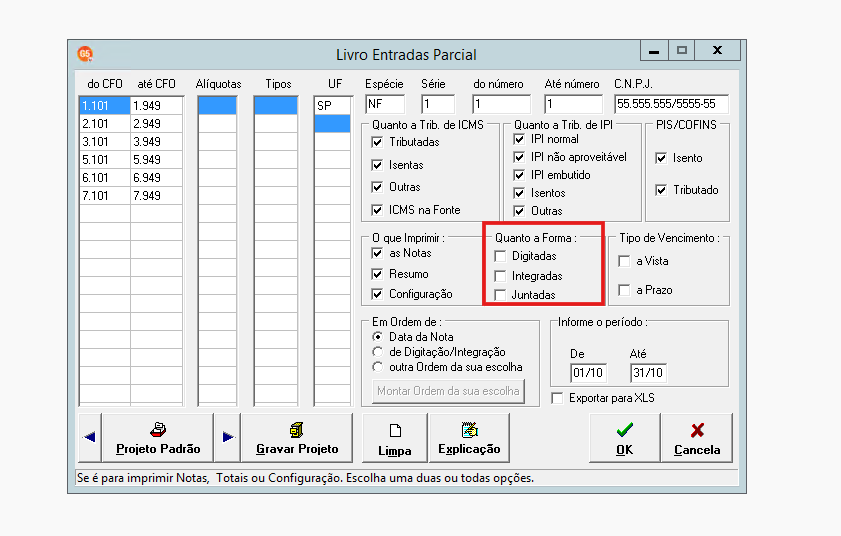Check the Digitadas checkbox
Viewport: 841px width, 536px height.
click(x=500, y=256)
